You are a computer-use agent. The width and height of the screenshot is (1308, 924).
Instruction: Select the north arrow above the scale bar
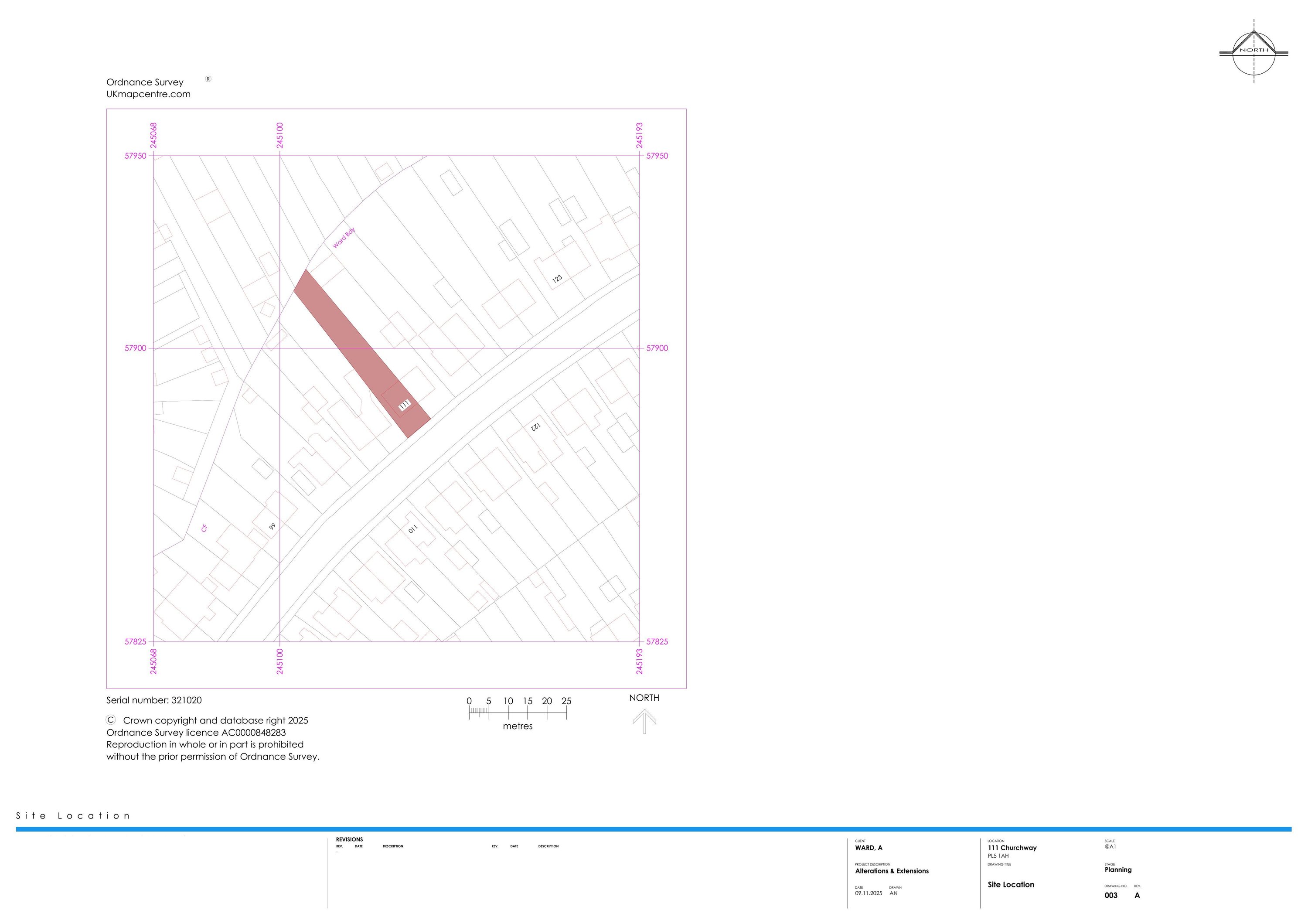pyautogui.click(x=644, y=719)
